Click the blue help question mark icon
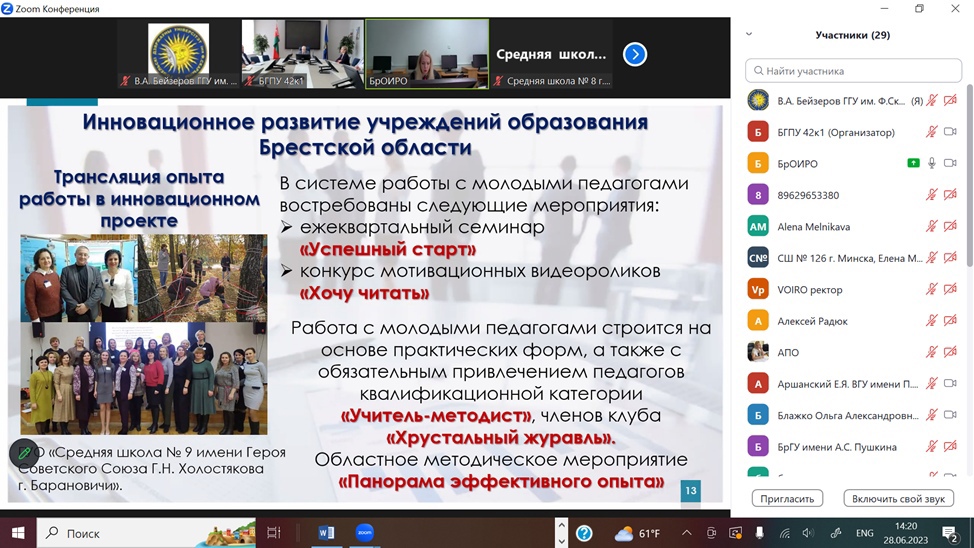This screenshot has height=548, width=974. click(x=584, y=533)
